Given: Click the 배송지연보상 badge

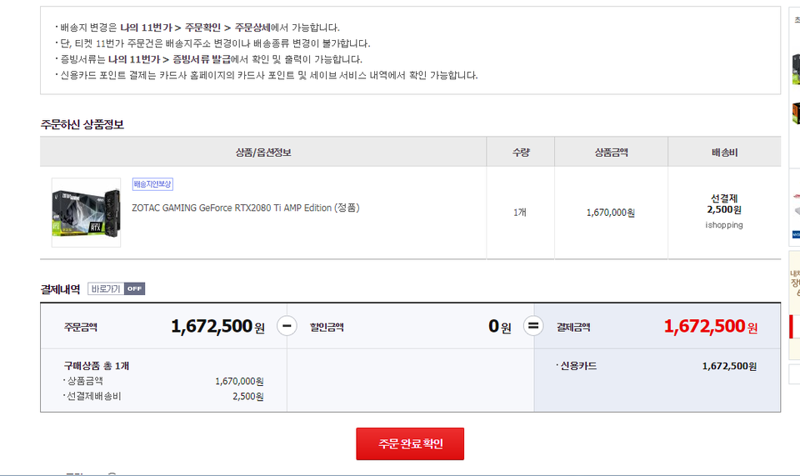Looking at the screenshot, I should tap(153, 184).
